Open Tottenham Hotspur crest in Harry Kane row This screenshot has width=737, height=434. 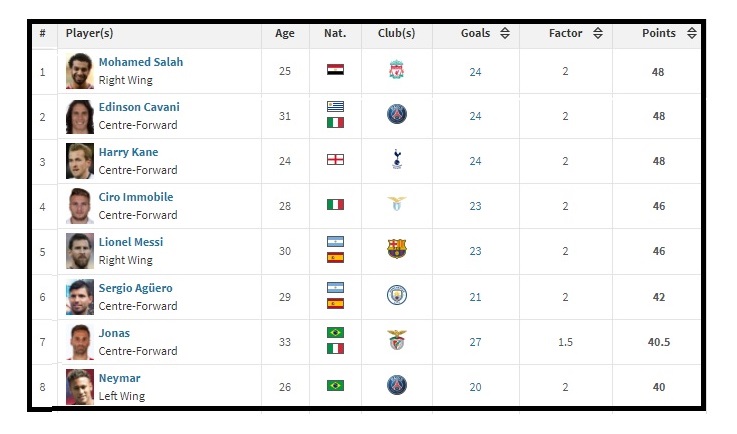click(397, 159)
